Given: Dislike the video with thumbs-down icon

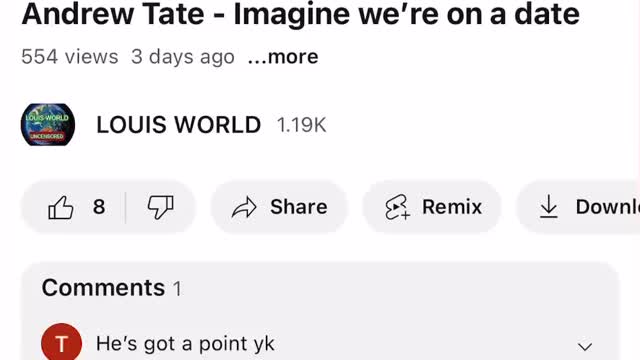Looking at the screenshot, I should [x=160, y=207].
